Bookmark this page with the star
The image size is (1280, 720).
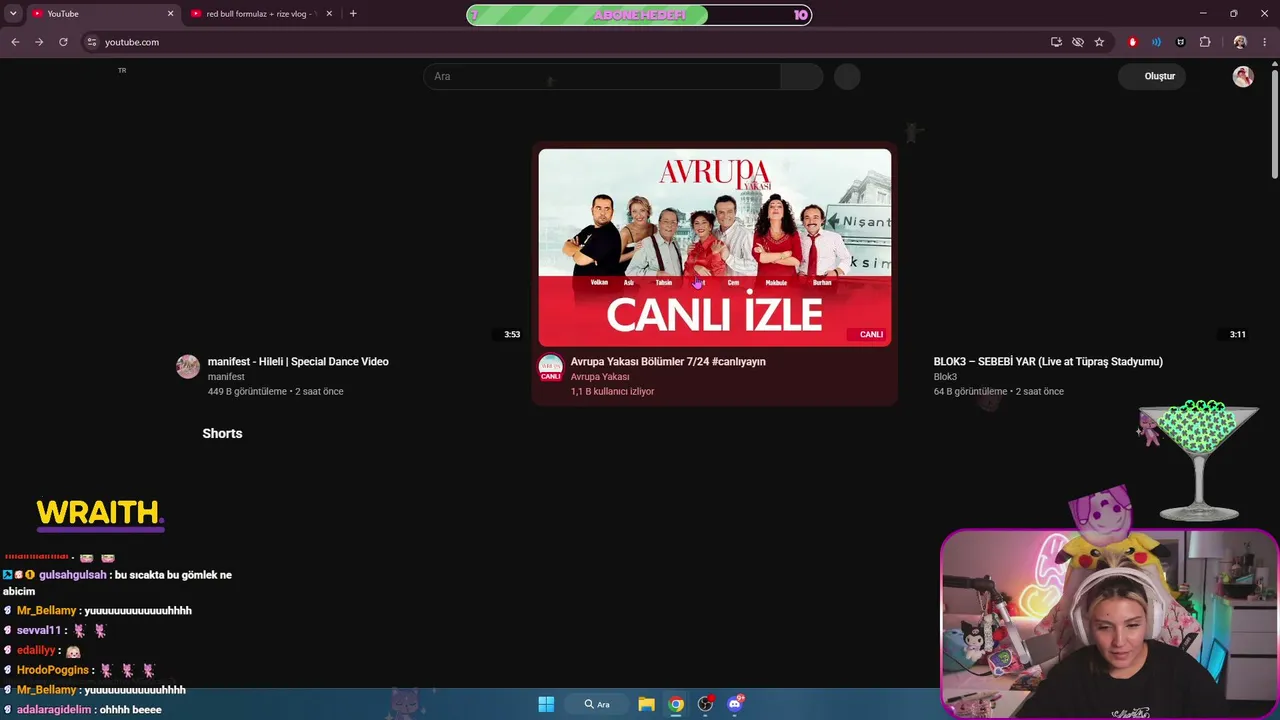click(1099, 42)
